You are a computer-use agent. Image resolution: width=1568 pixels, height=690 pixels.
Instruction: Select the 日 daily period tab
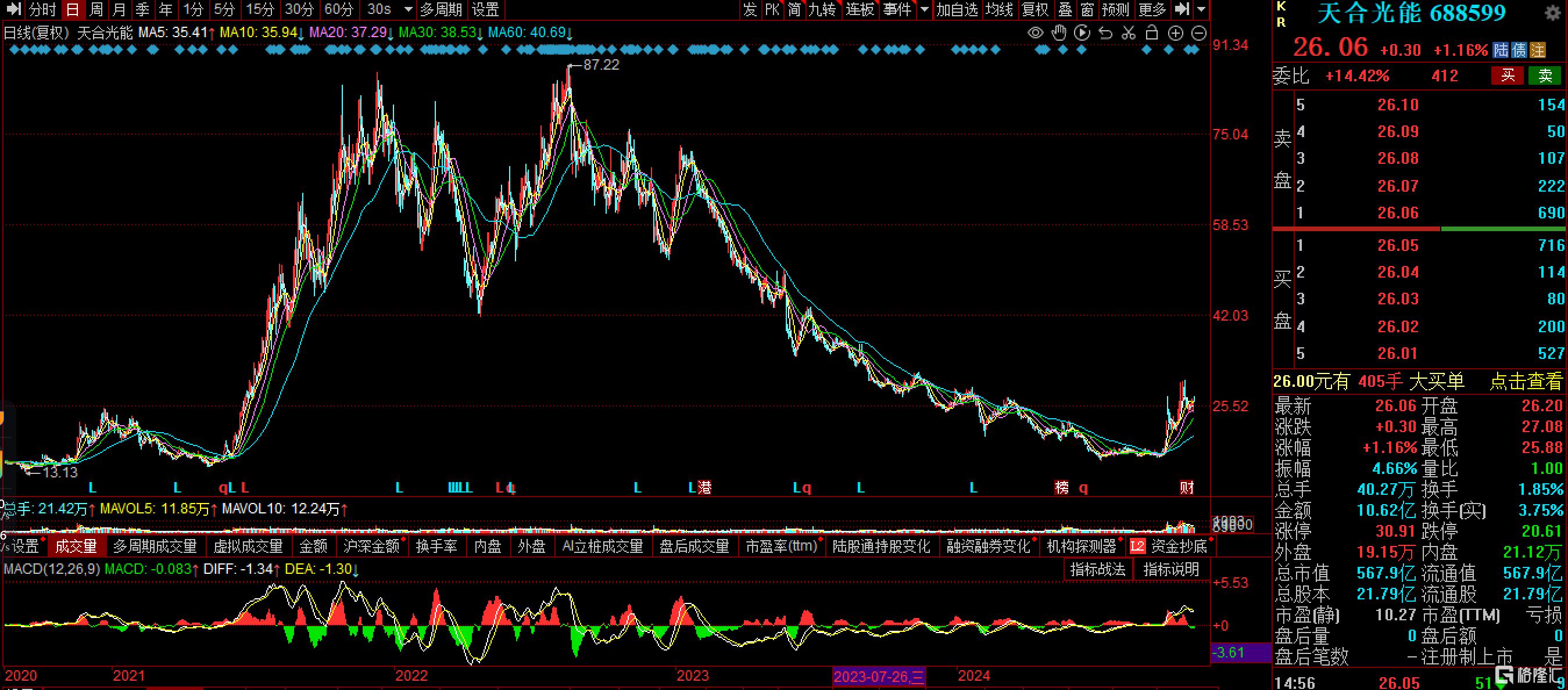point(73,9)
